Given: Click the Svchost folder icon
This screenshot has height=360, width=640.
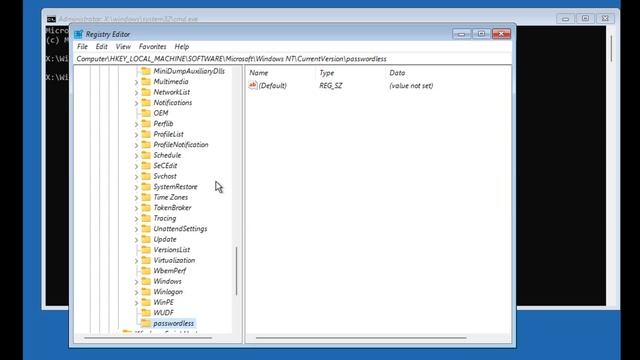Looking at the screenshot, I should click(x=146, y=176).
